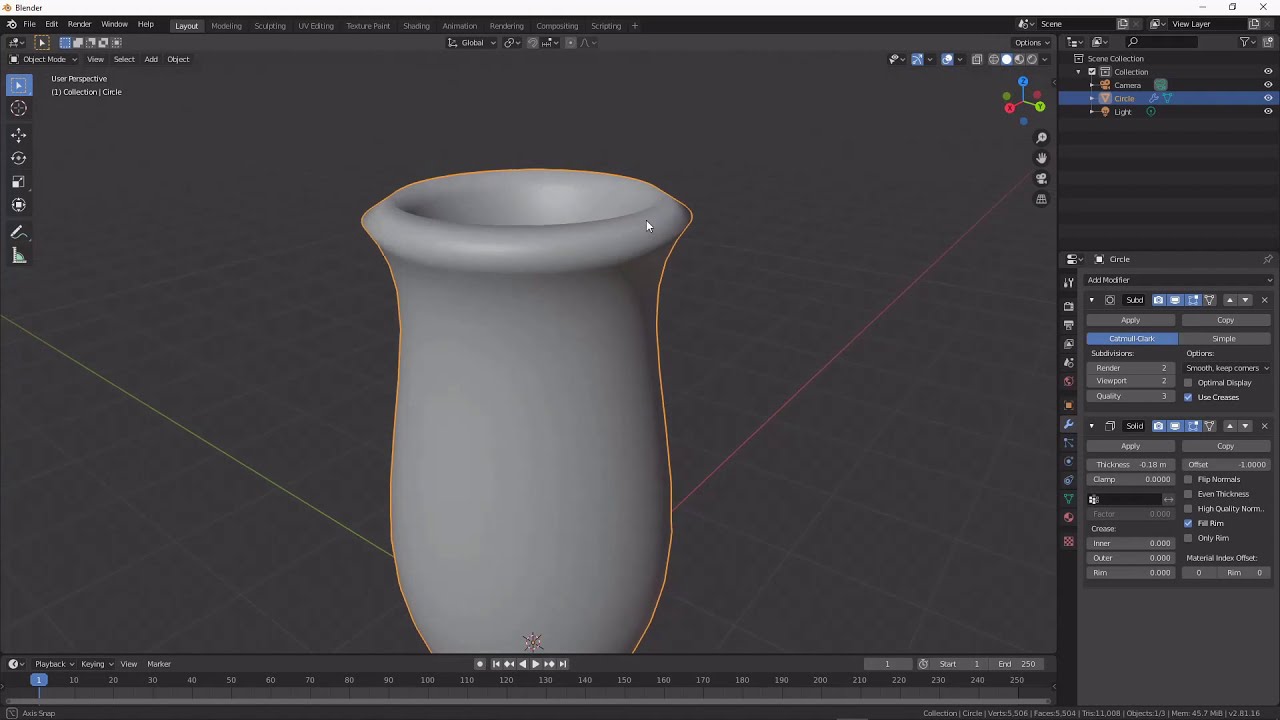1280x720 pixels.
Task: Enable Flip Normals checkbox
Action: click(x=1188, y=479)
